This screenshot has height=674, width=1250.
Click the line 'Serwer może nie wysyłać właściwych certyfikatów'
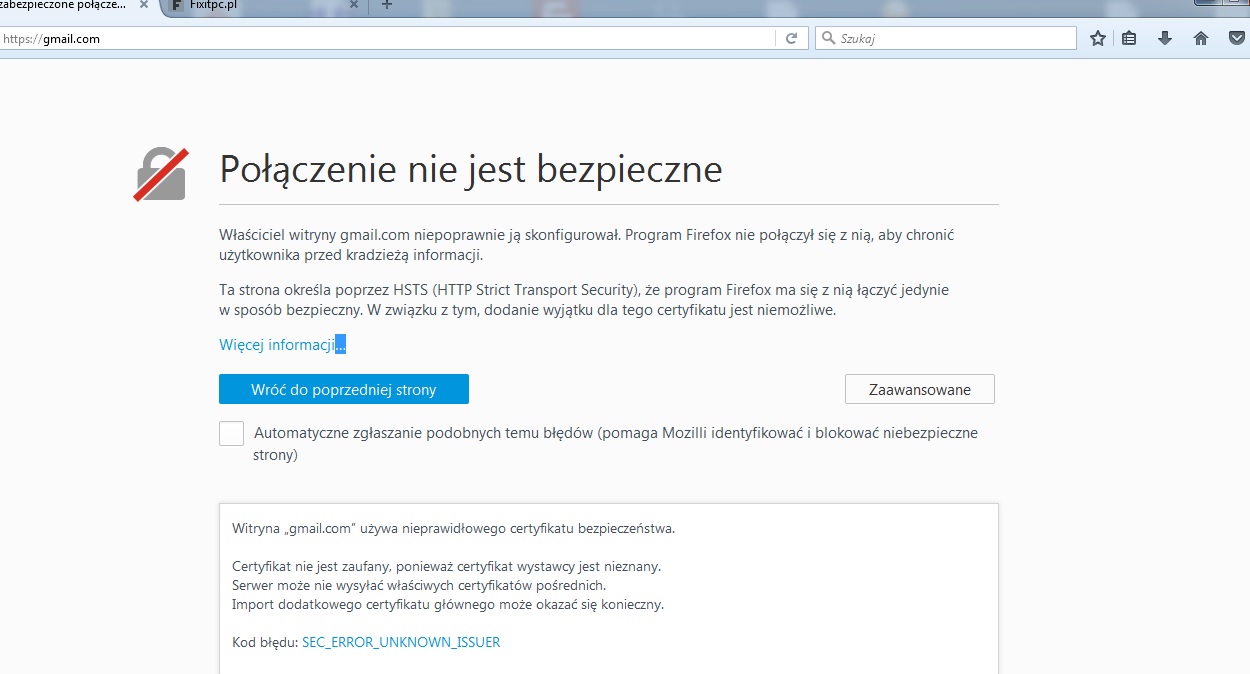click(419, 585)
